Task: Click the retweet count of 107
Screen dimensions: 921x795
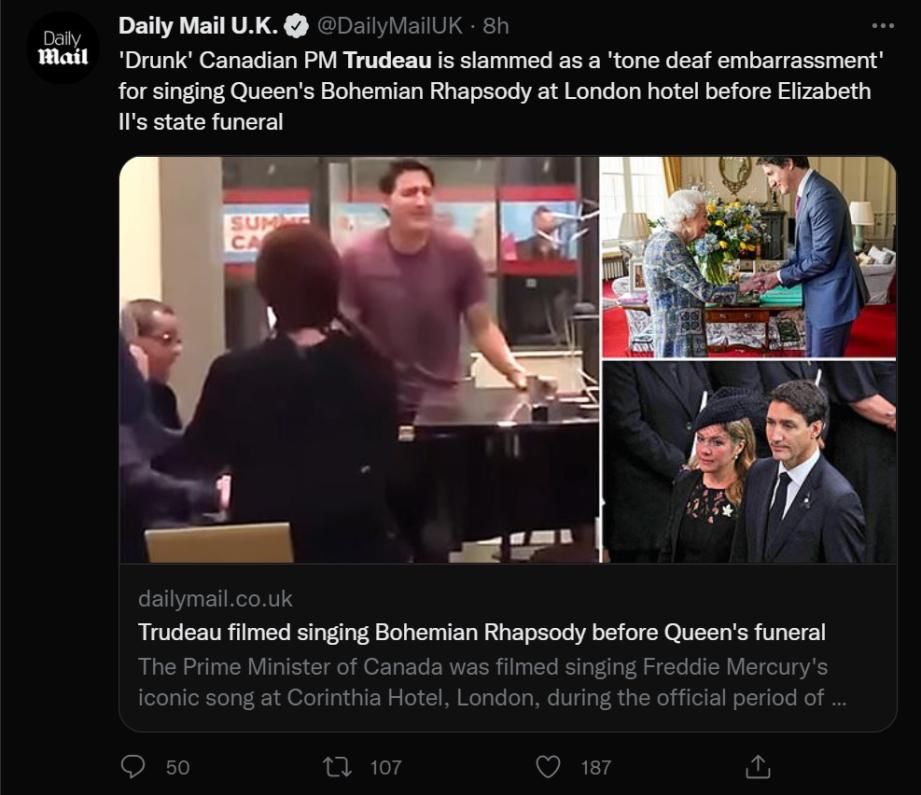Action: pyautogui.click(x=385, y=767)
